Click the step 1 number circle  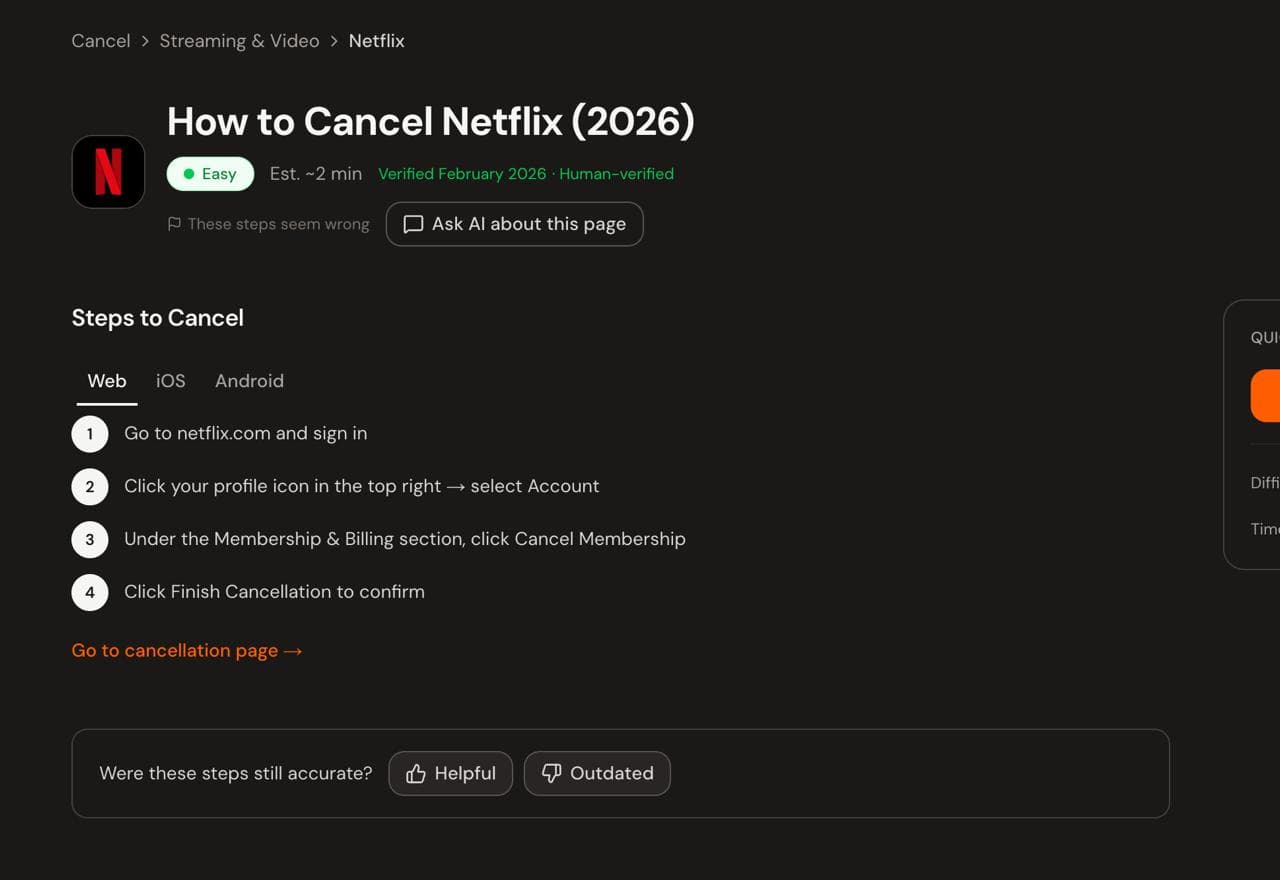[x=90, y=434]
